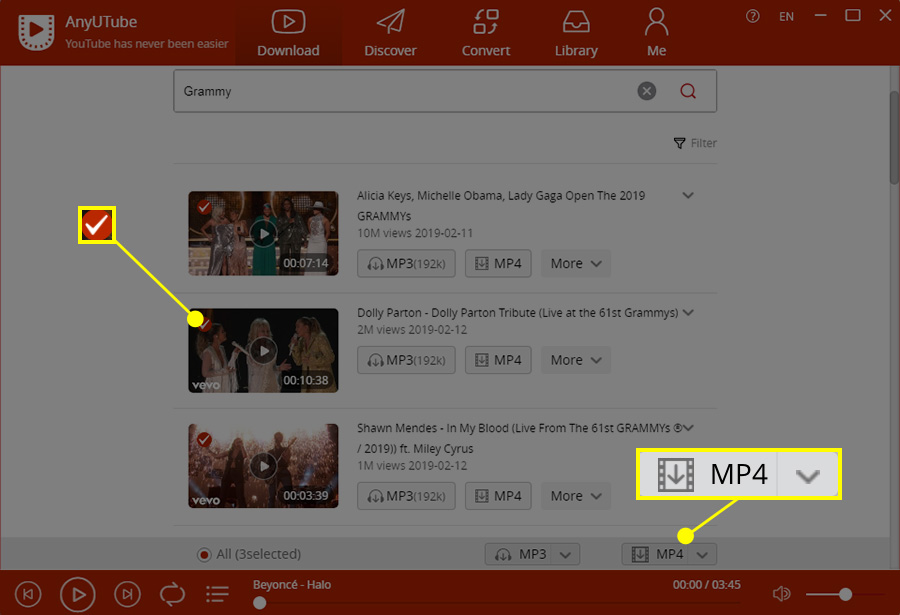900x615 pixels.
Task: Play the Dolly Parton Tribute thumbnail
Action: pyautogui.click(x=263, y=351)
